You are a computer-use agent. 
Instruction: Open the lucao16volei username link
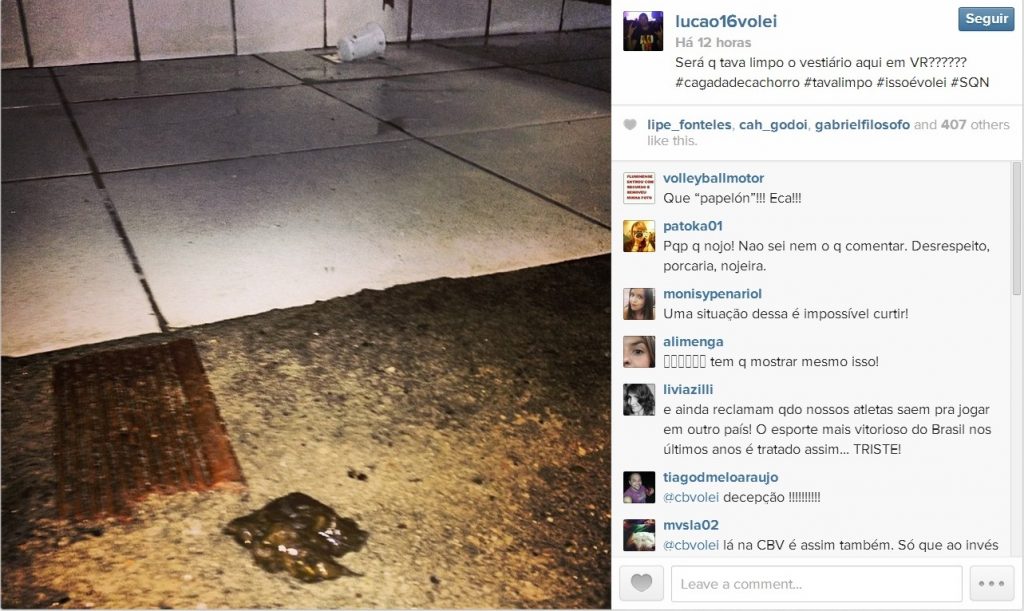tap(726, 22)
